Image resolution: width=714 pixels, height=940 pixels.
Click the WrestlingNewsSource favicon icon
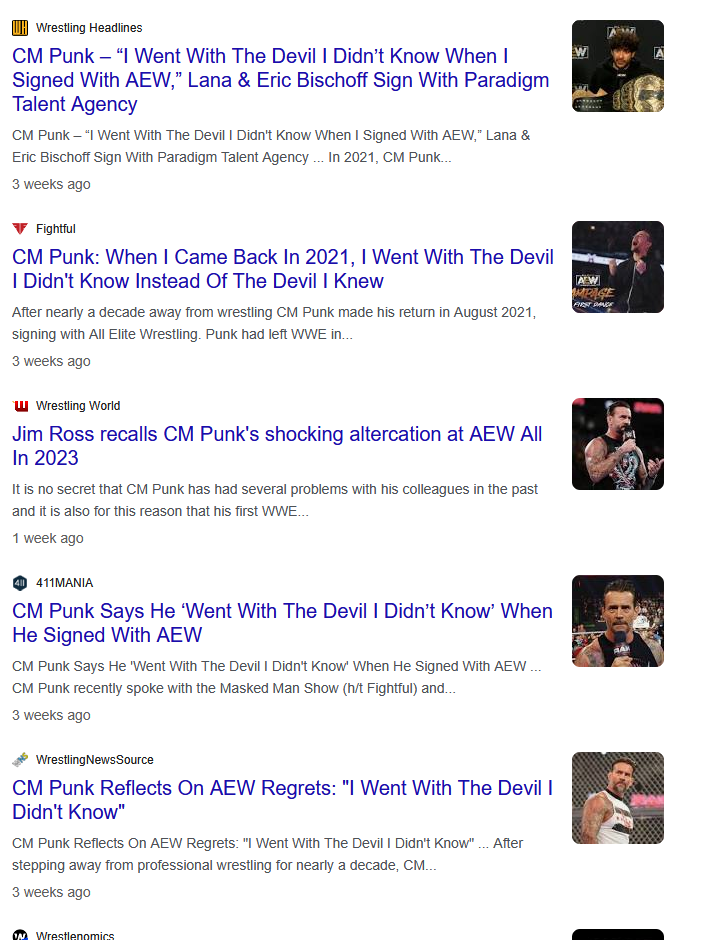pyautogui.click(x=20, y=760)
